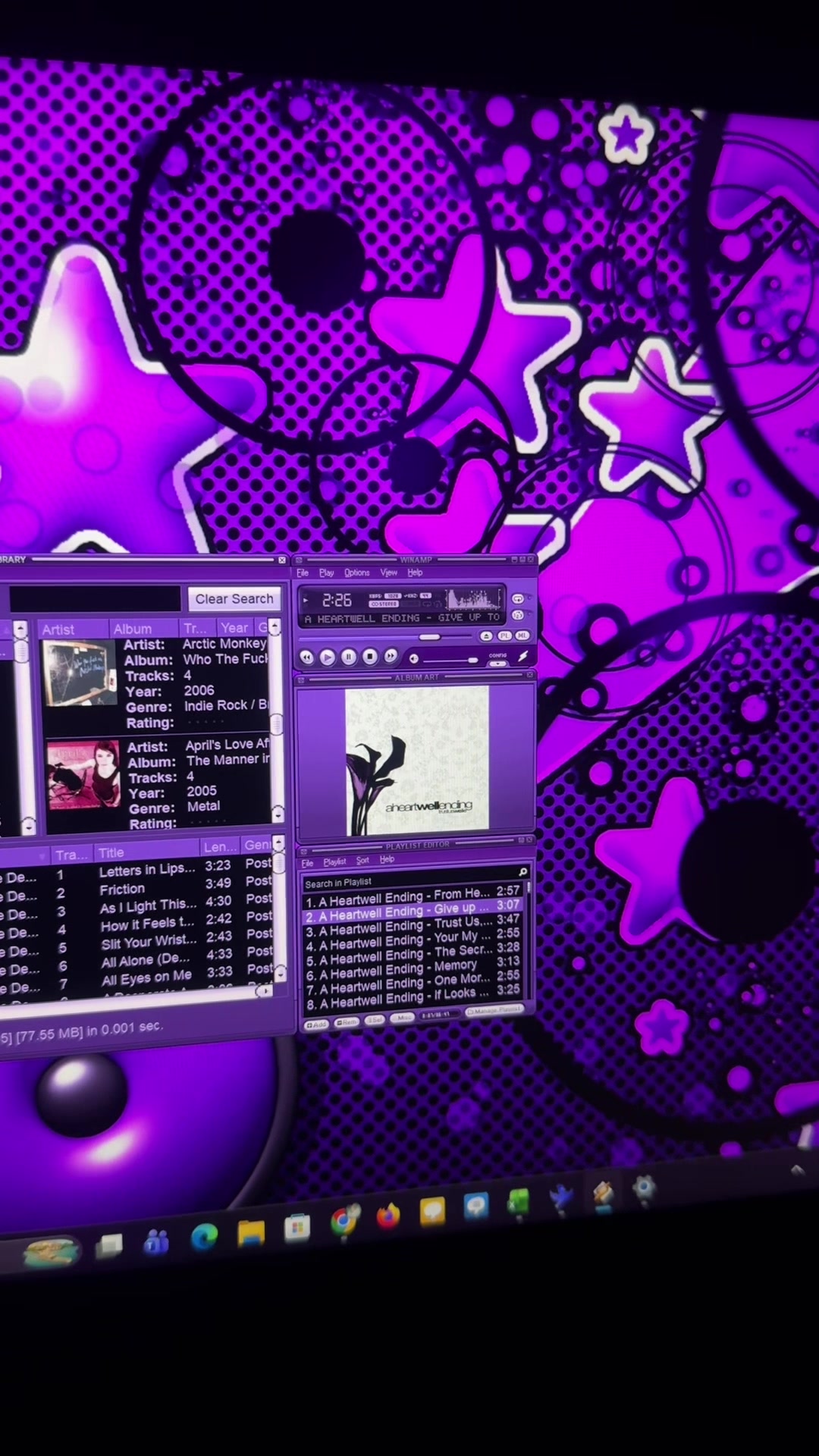Stop the current track
The image size is (819, 1456).
point(370,656)
